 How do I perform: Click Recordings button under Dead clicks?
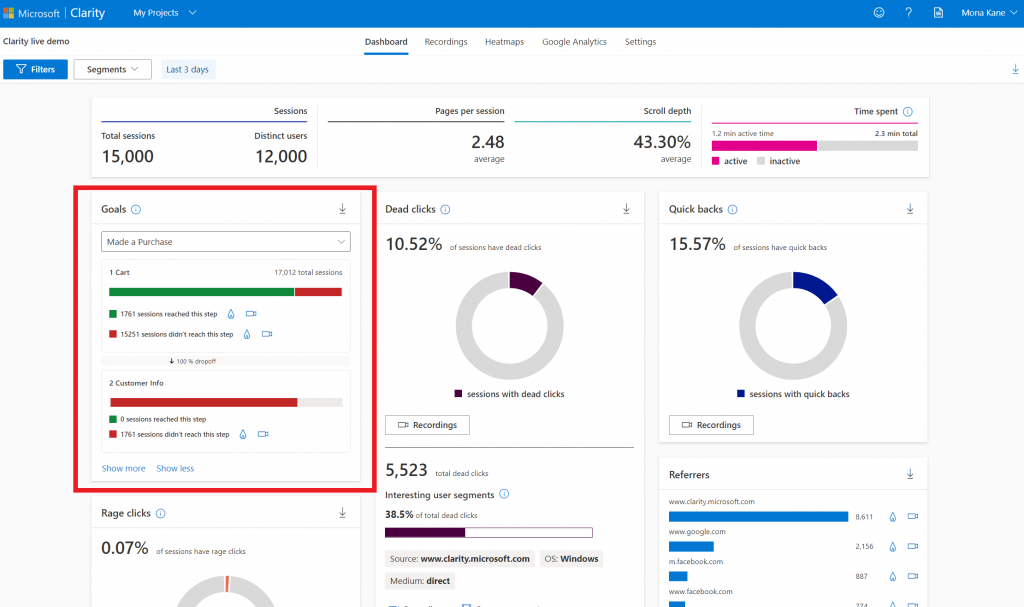pos(427,425)
